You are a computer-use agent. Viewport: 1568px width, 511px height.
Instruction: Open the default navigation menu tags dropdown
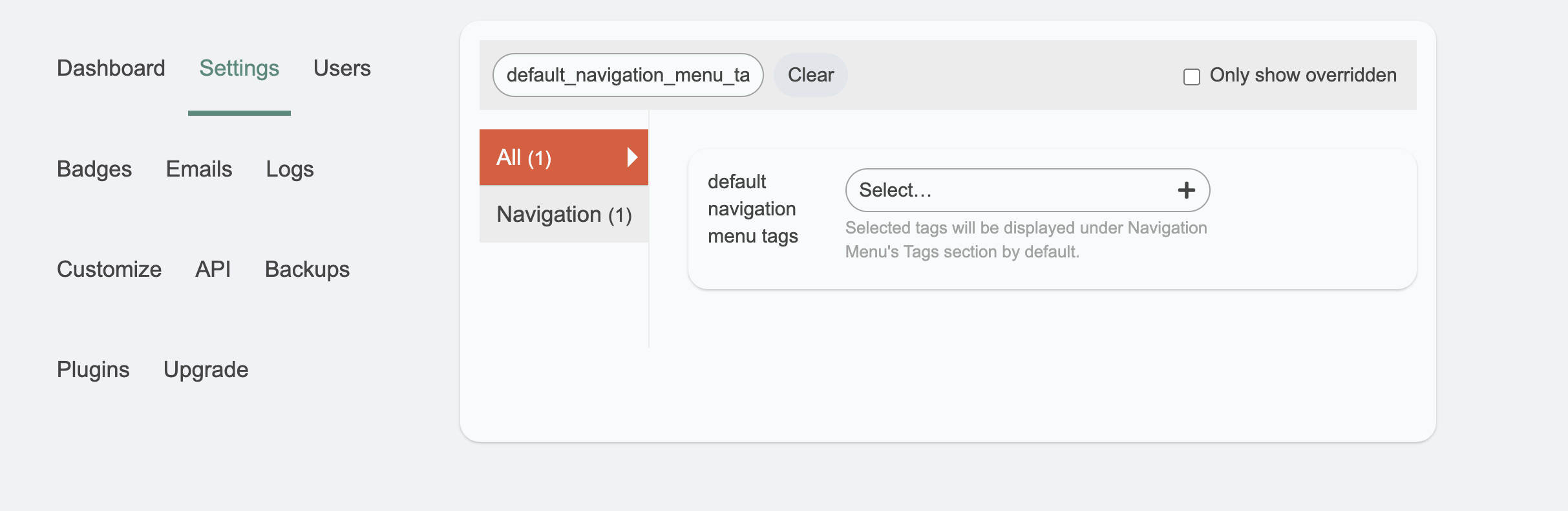tap(1008, 190)
